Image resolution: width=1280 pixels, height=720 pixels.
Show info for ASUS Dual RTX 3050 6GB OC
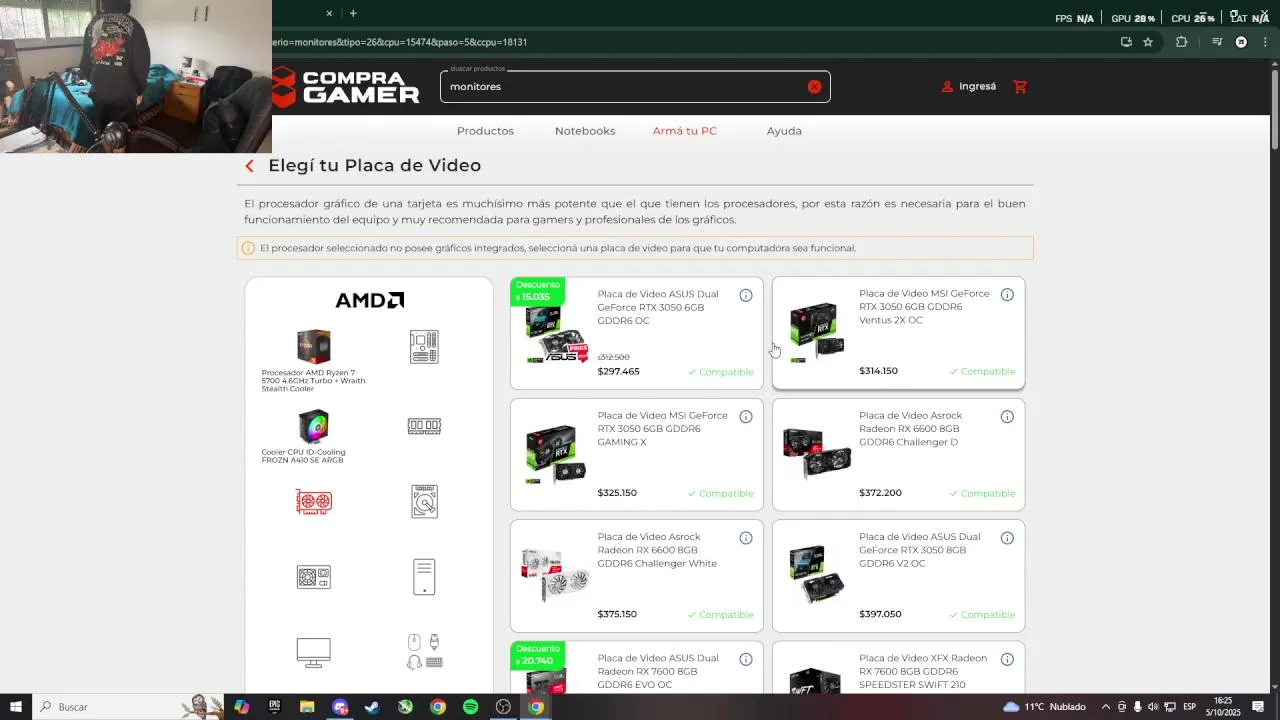(x=746, y=295)
